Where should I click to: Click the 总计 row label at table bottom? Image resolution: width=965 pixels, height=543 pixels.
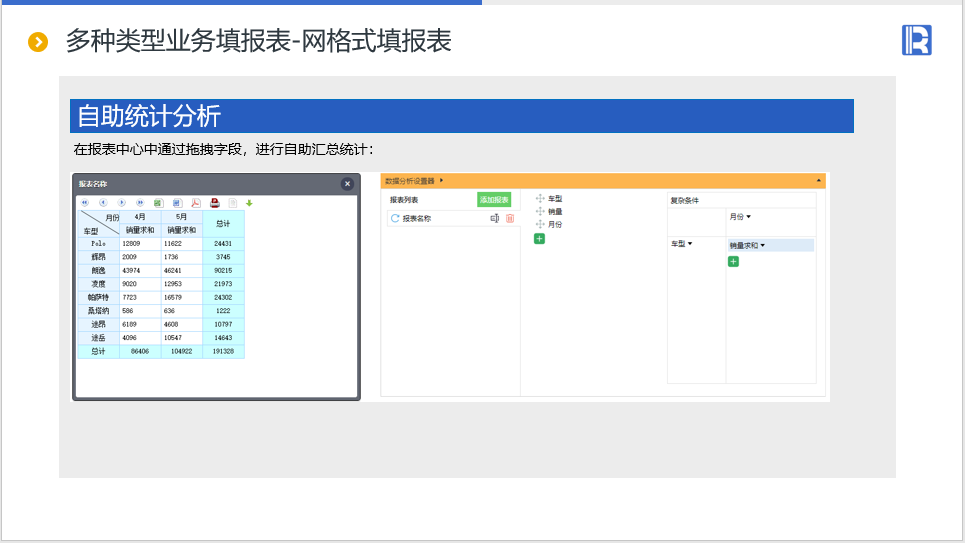pos(98,352)
